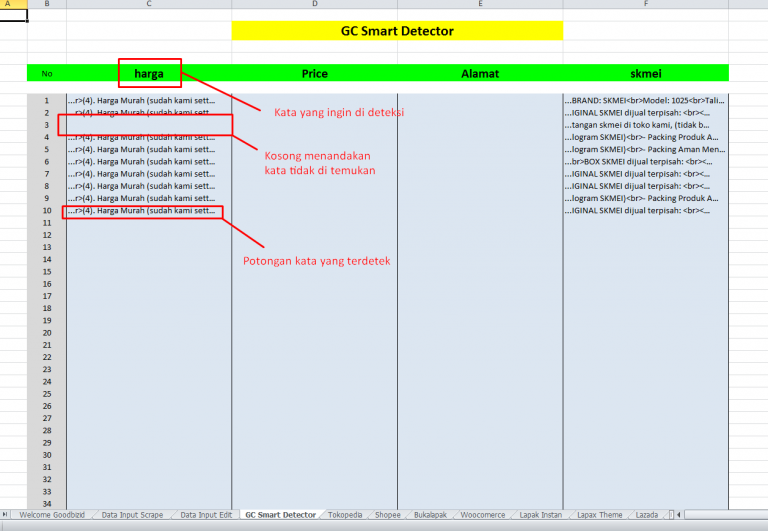Select the yellow GC Smart Detector title cell
Image resolution: width=768 pixels, height=531 pixels.
coord(397,31)
